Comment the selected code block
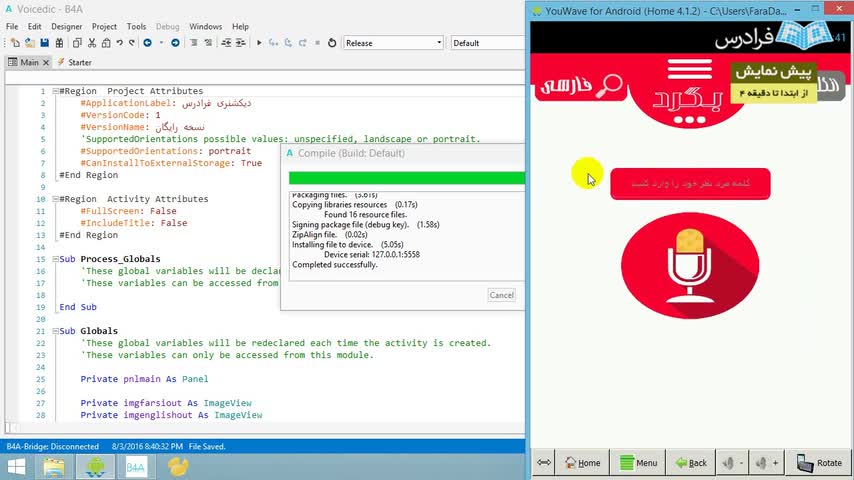 tap(194, 43)
